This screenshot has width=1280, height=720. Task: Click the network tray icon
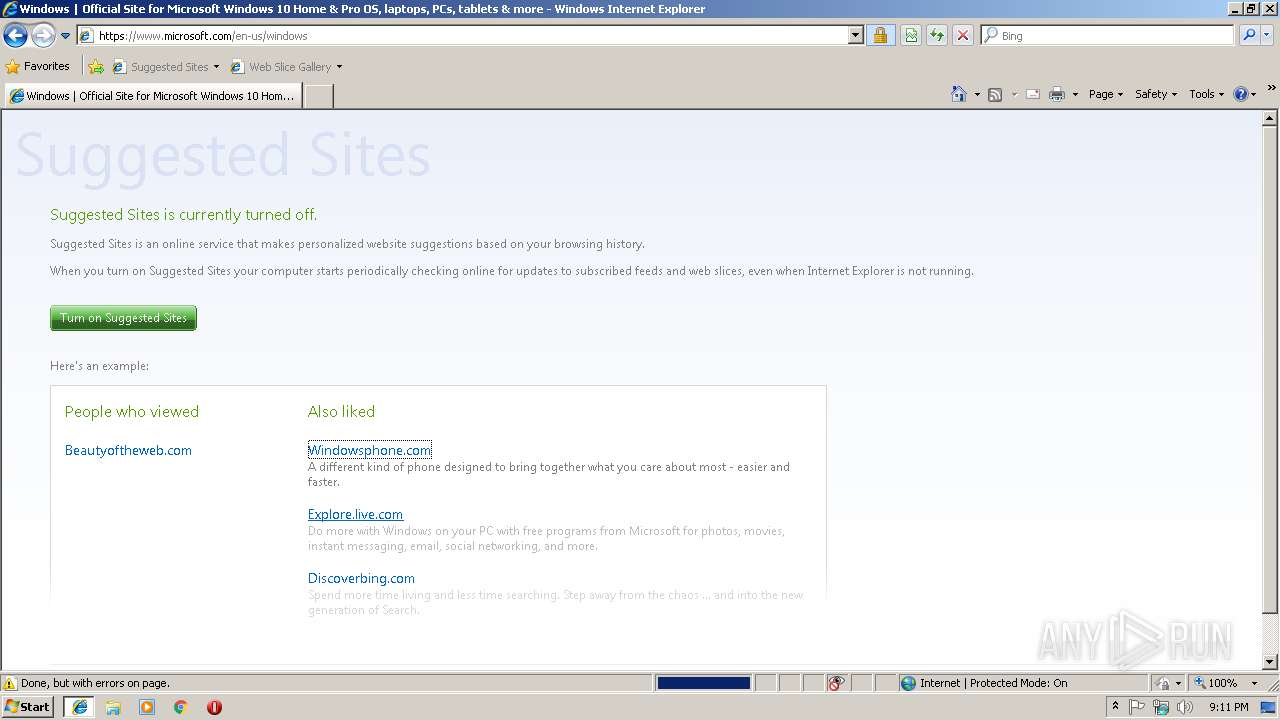[1161, 707]
